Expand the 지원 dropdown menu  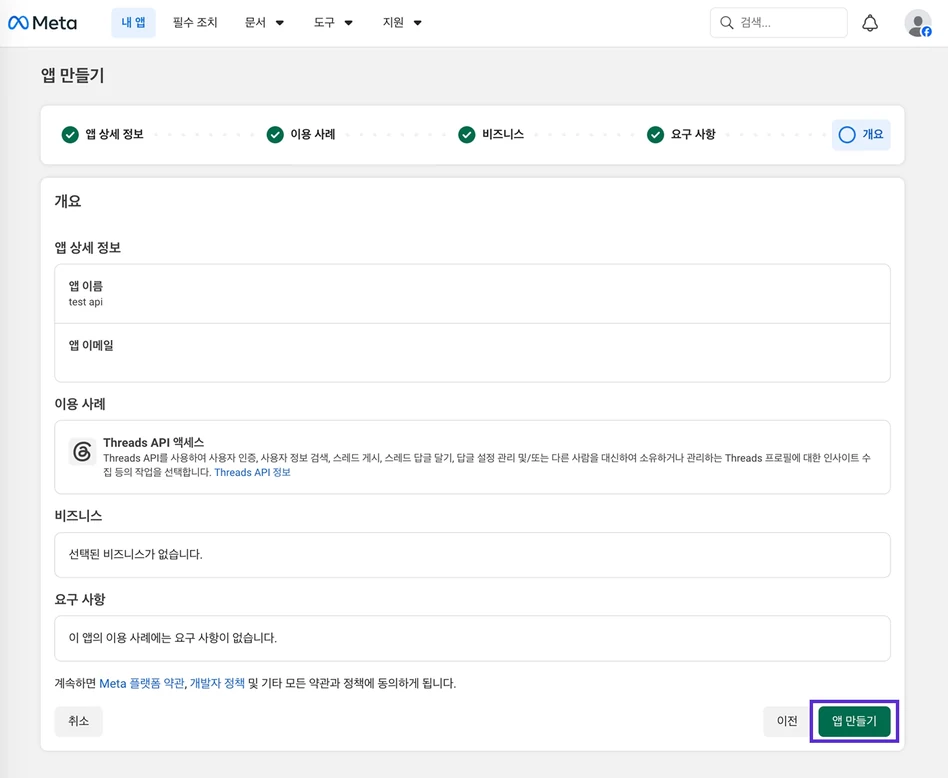(x=402, y=22)
